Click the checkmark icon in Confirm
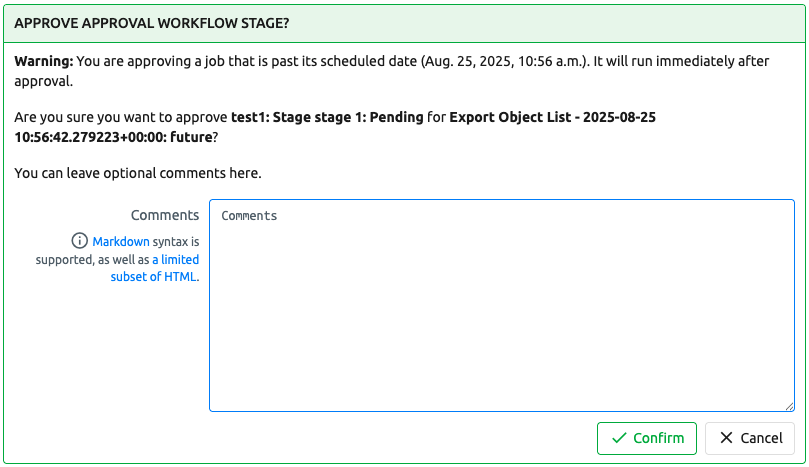This screenshot has height=467, width=809. click(619, 438)
